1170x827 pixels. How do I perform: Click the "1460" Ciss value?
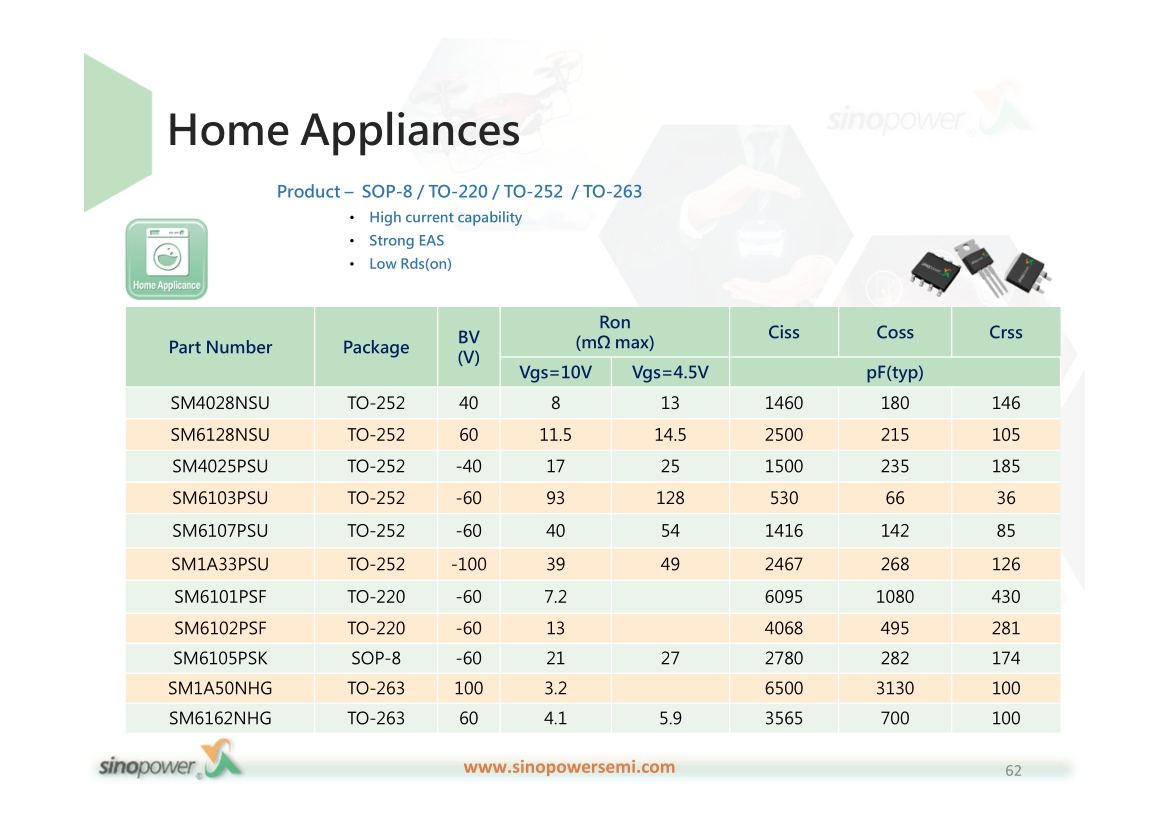(783, 403)
